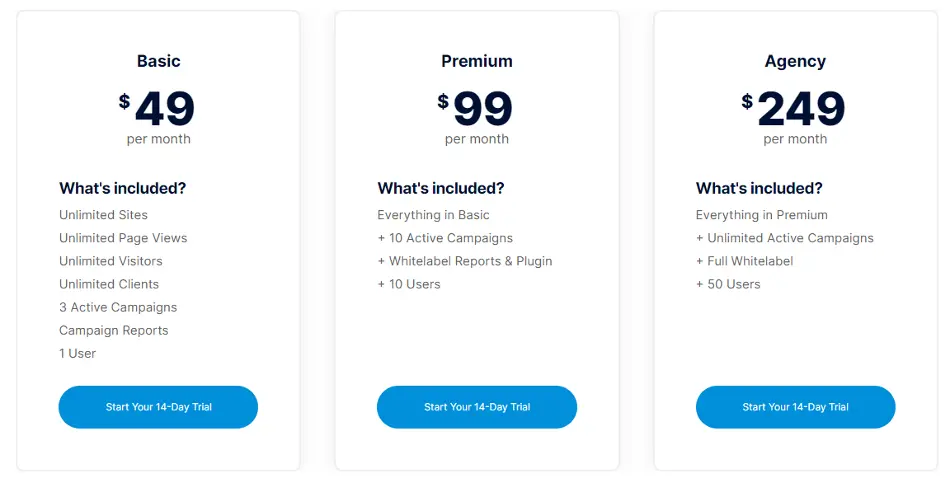Viewport: 950px width, 478px height.
Task: Click the $249 per month price
Action: click(794, 117)
